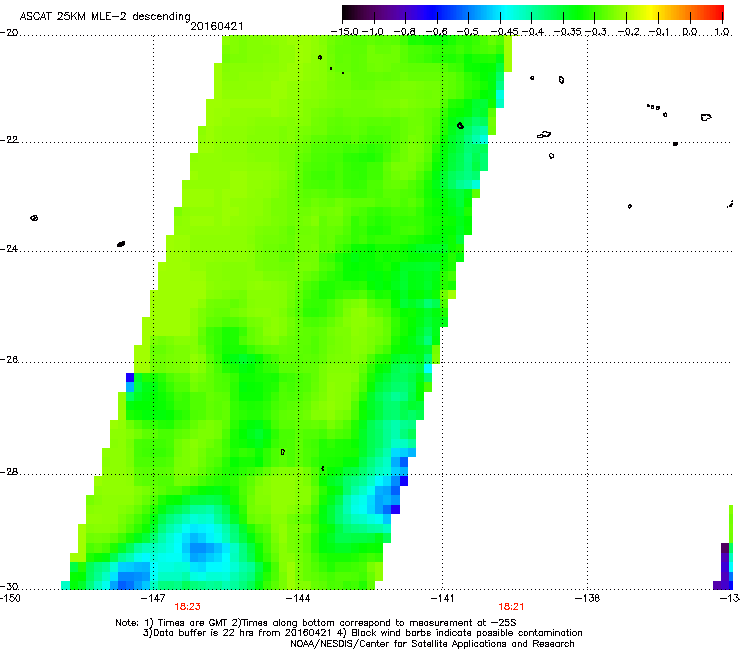740x650 pixels.
Task: Select the date label 20160421 under the title
Action: [217, 27]
